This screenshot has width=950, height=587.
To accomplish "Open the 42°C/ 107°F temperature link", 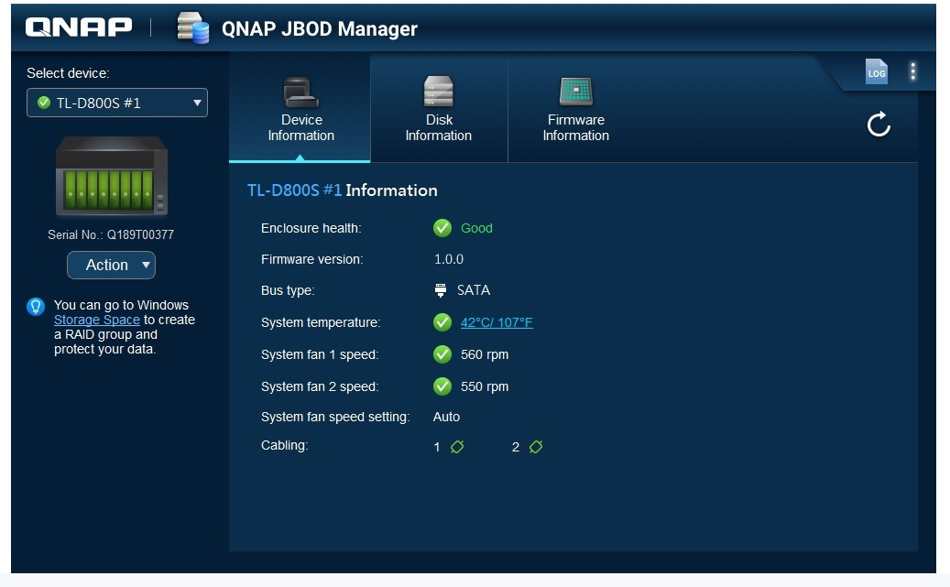I will (496, 322).
